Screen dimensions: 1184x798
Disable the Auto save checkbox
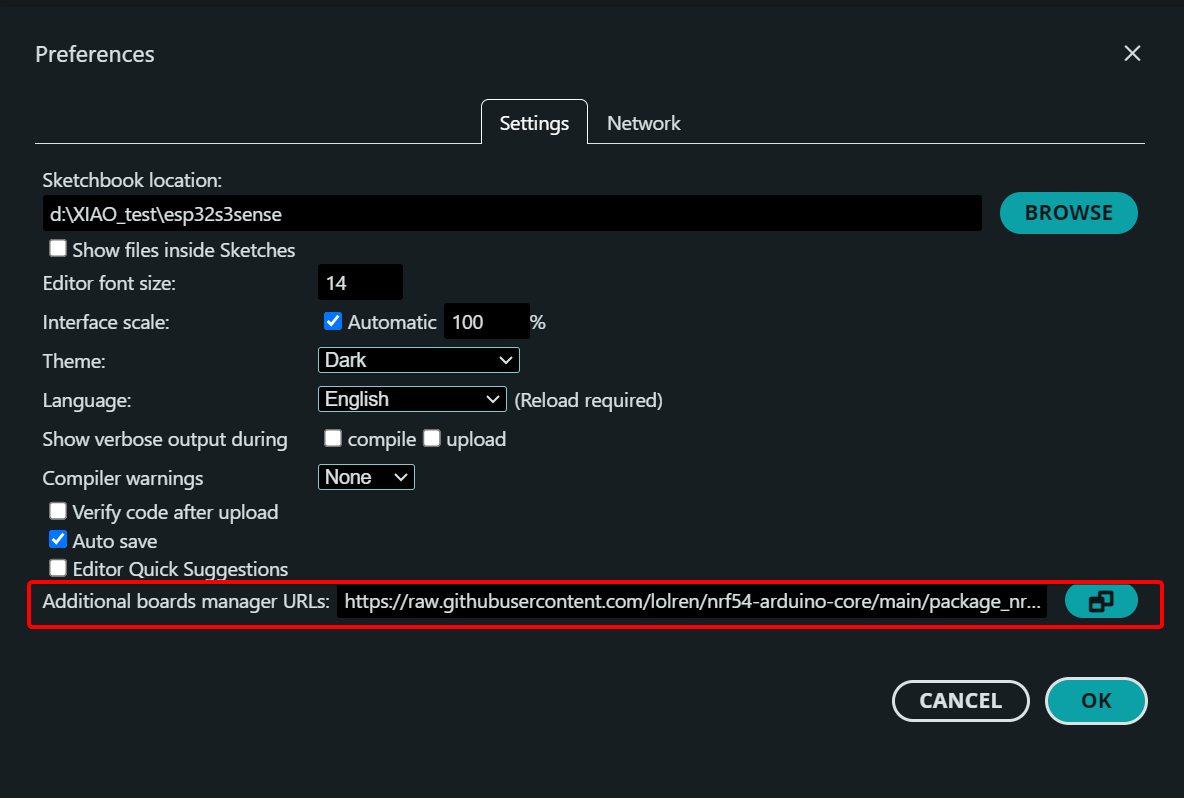point(59,540)
